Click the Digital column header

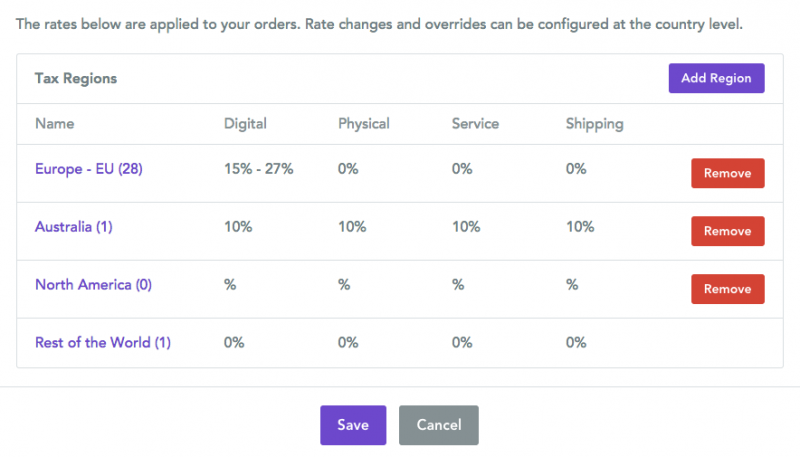245,124
